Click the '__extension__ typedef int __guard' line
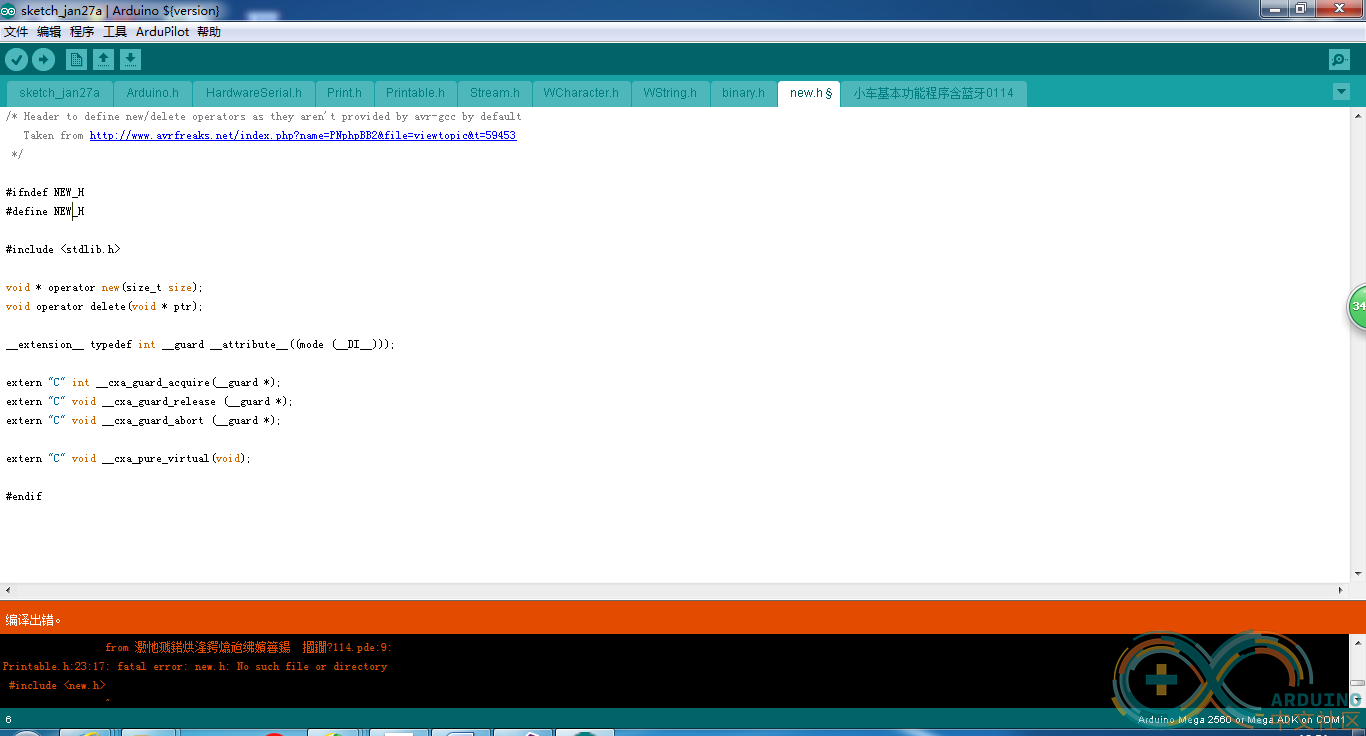The width and height of the screenshot is (1366, 736). pyautogui.click(x=200, y=344)
